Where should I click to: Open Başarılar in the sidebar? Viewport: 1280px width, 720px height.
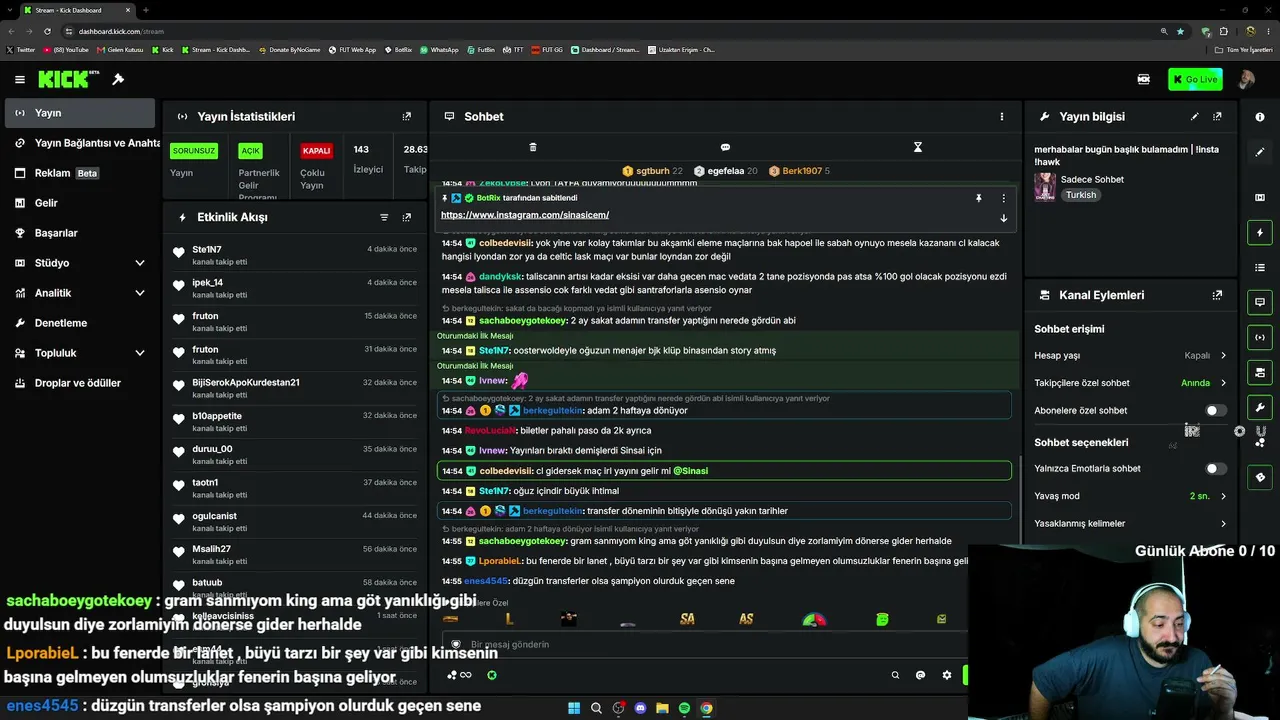(x=80, y=233)
